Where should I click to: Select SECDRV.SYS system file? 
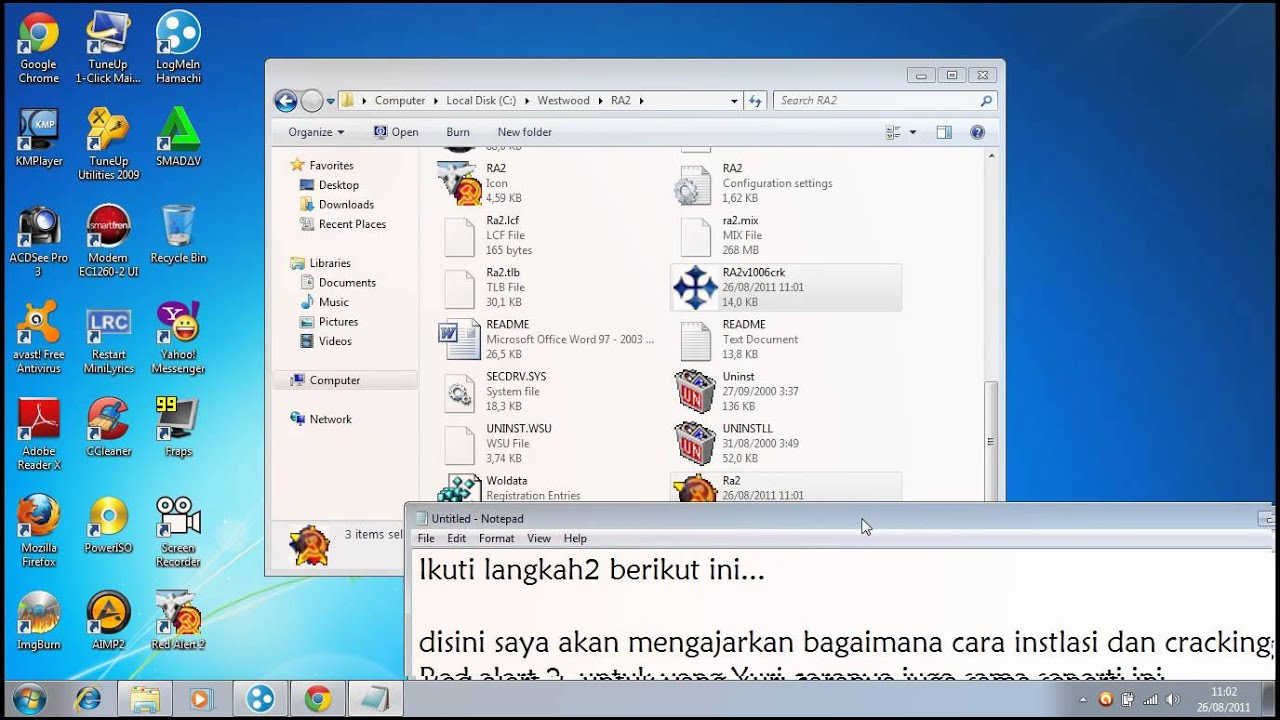[549, 391]
